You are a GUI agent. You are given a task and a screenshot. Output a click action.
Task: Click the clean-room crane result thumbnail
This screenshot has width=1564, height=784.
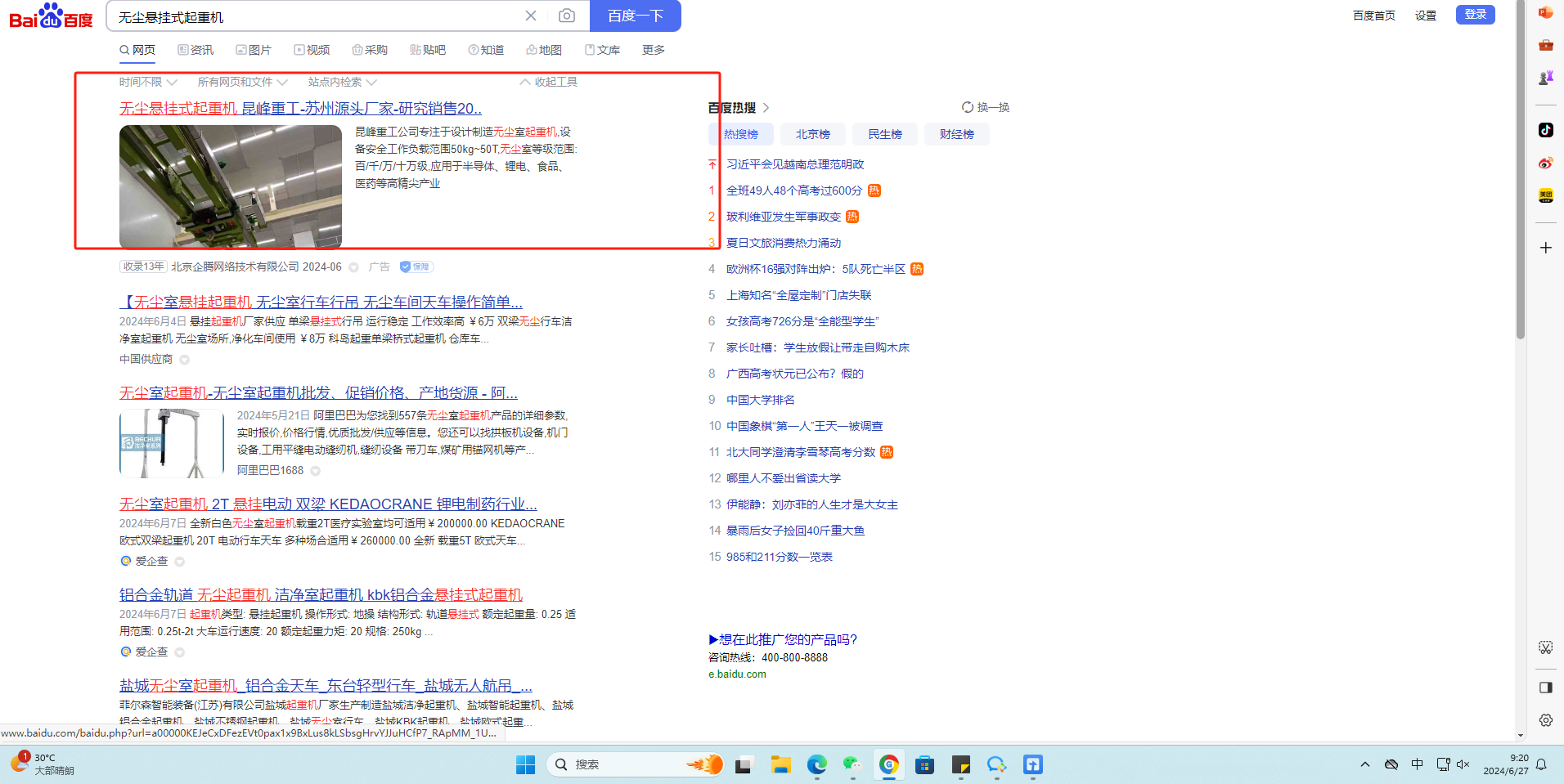click(x=231, y=186)
